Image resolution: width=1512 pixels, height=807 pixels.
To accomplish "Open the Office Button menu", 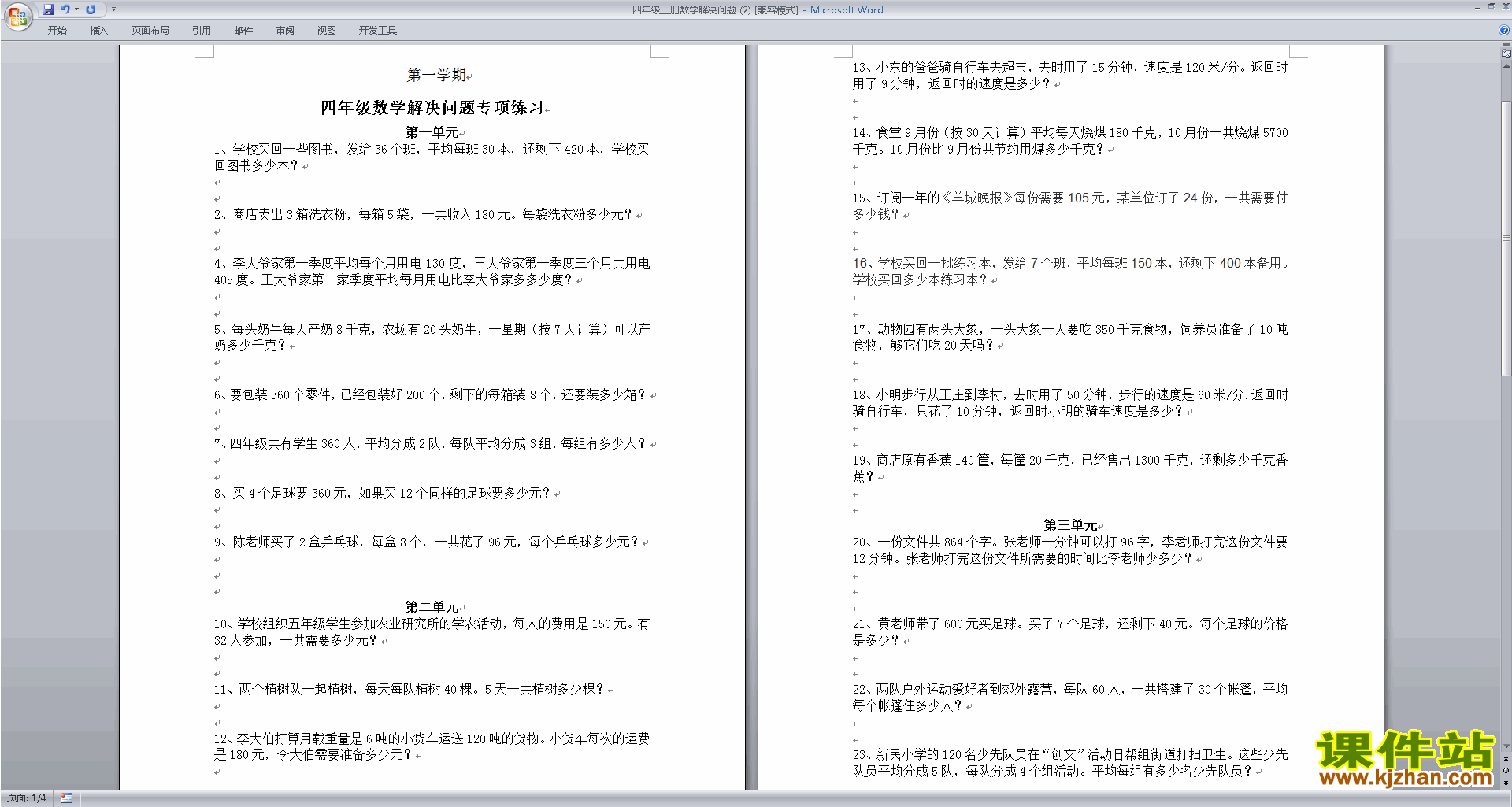I will coord(17,16).
